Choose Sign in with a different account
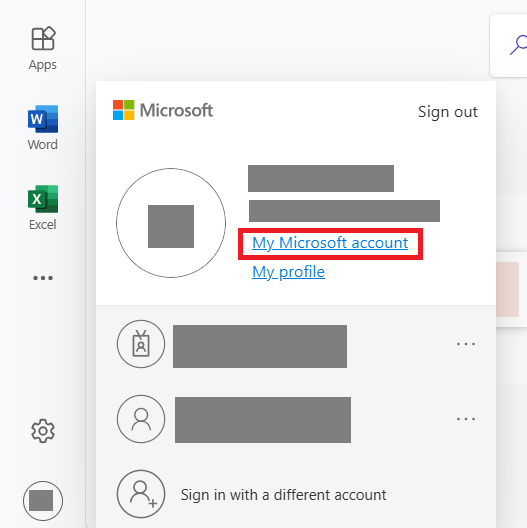Screen dimensions: 527x528 pos(284,495)
